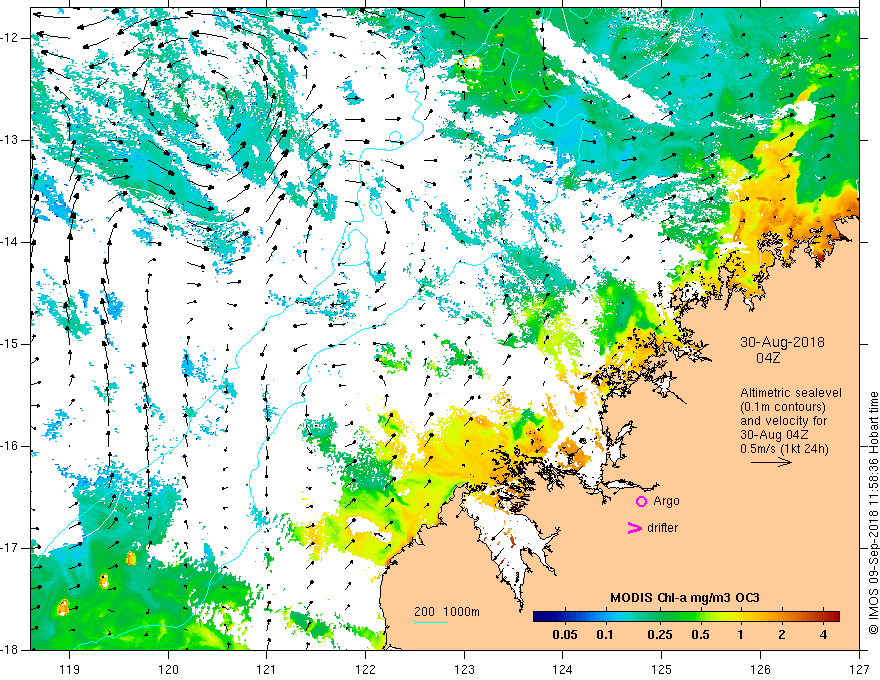
Task: Click the '30-Aug-2018' date text
Action: coord(782,342)
